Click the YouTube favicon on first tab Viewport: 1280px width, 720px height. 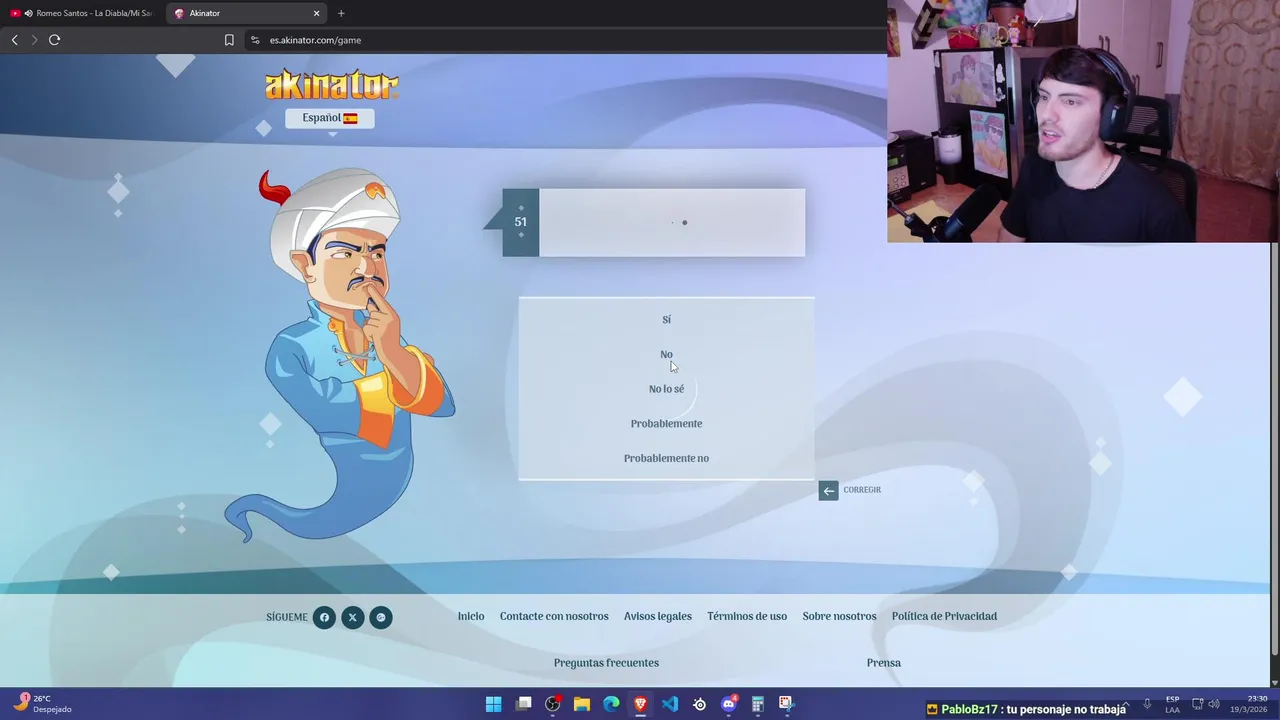(x=15, y=13)
